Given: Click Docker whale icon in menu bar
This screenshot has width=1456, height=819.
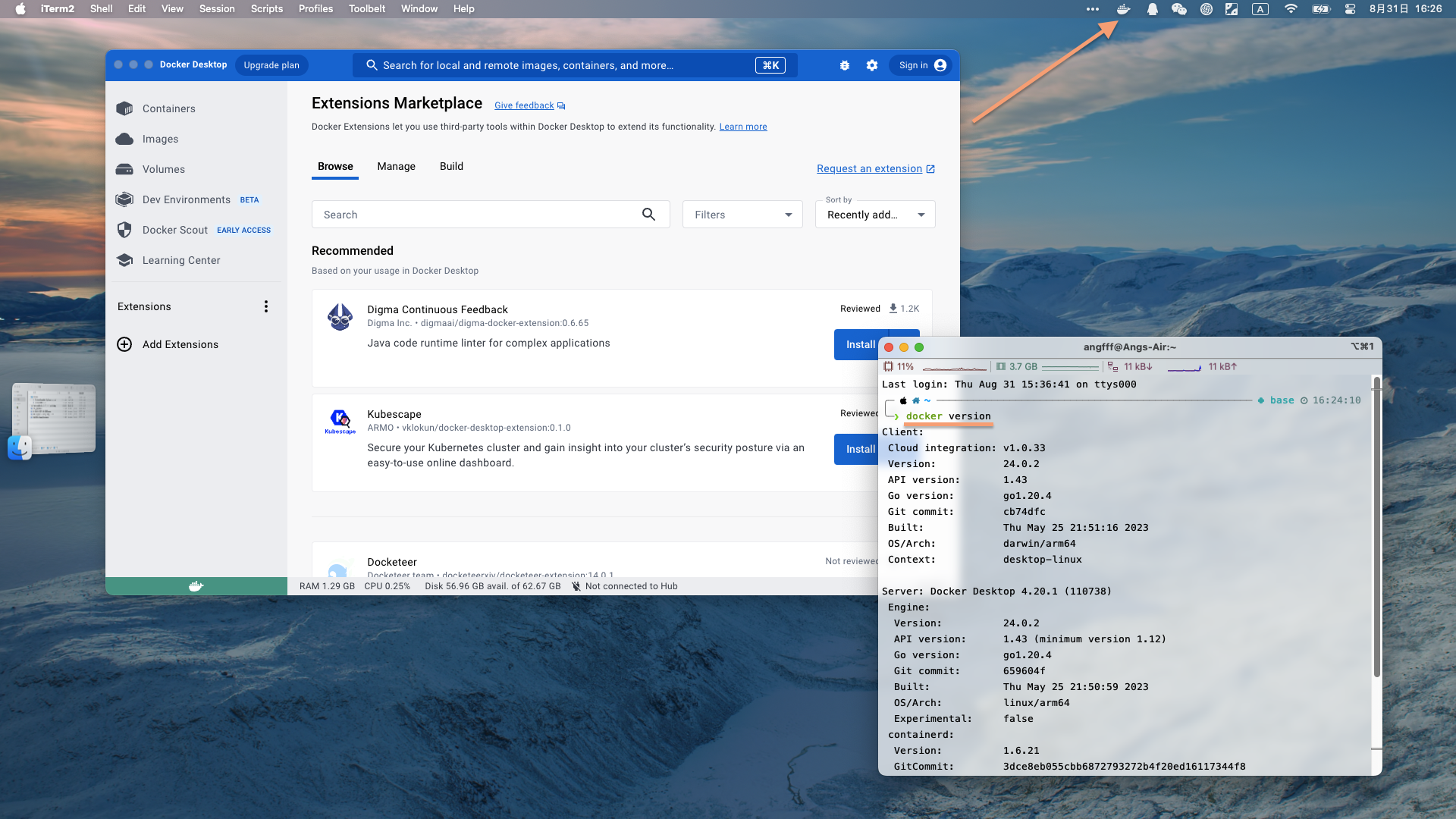Looking at the screenshot, I should point(1123,9).
